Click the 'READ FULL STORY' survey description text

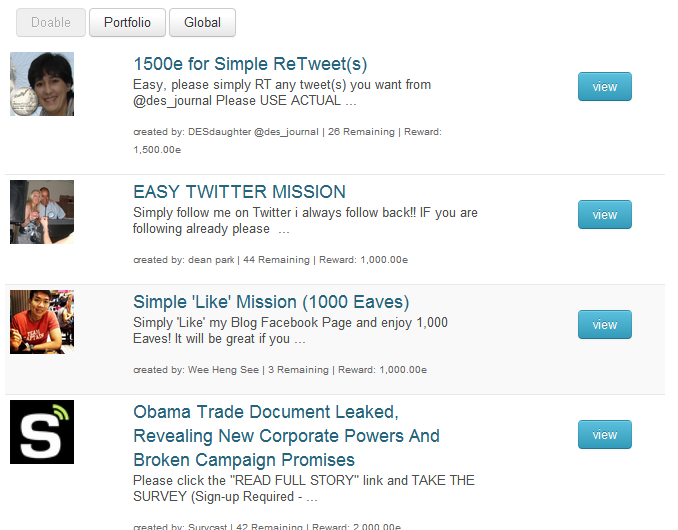(x=304, y=488)
